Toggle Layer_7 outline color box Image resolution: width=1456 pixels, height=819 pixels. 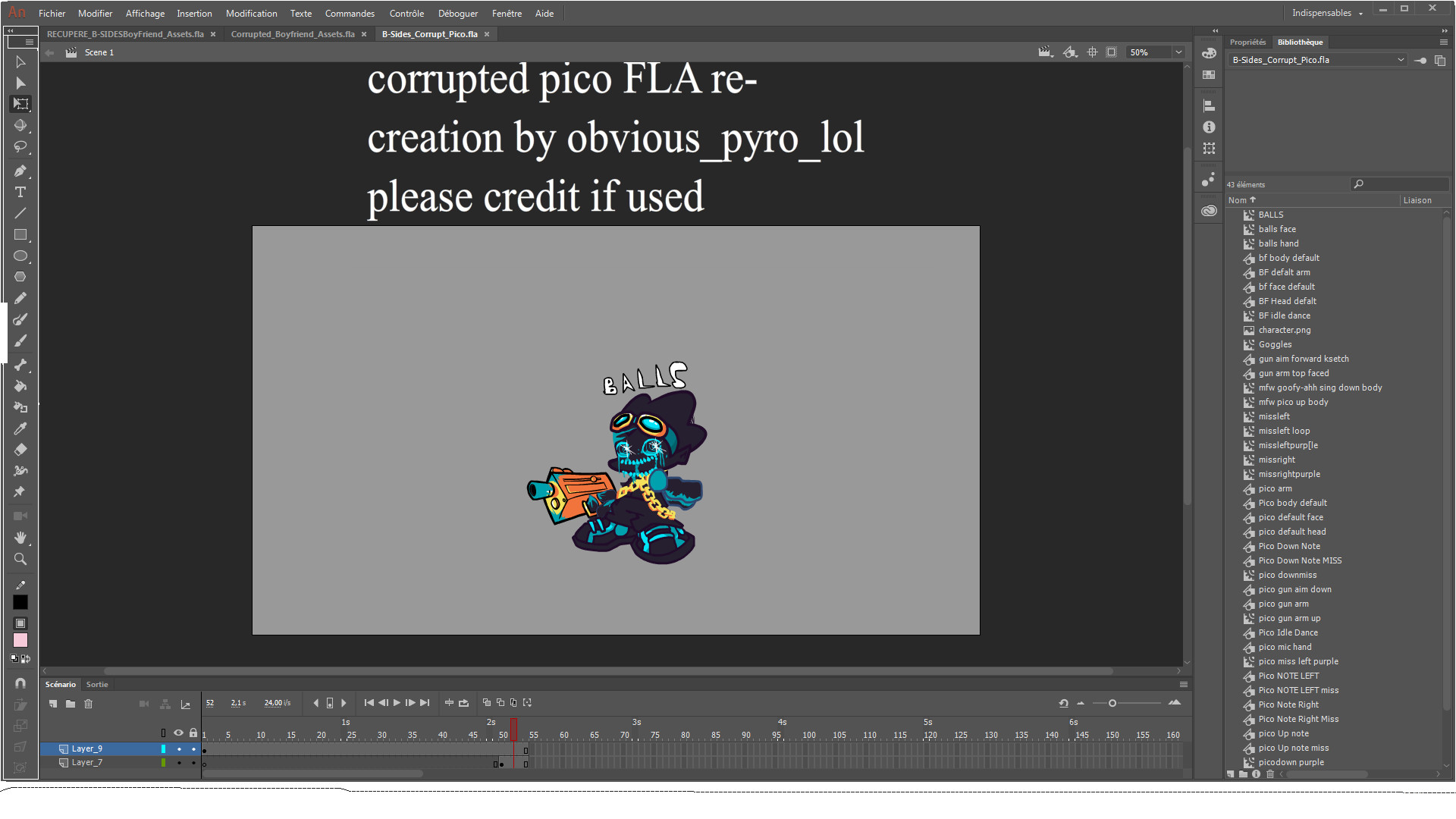pos(163,763)
